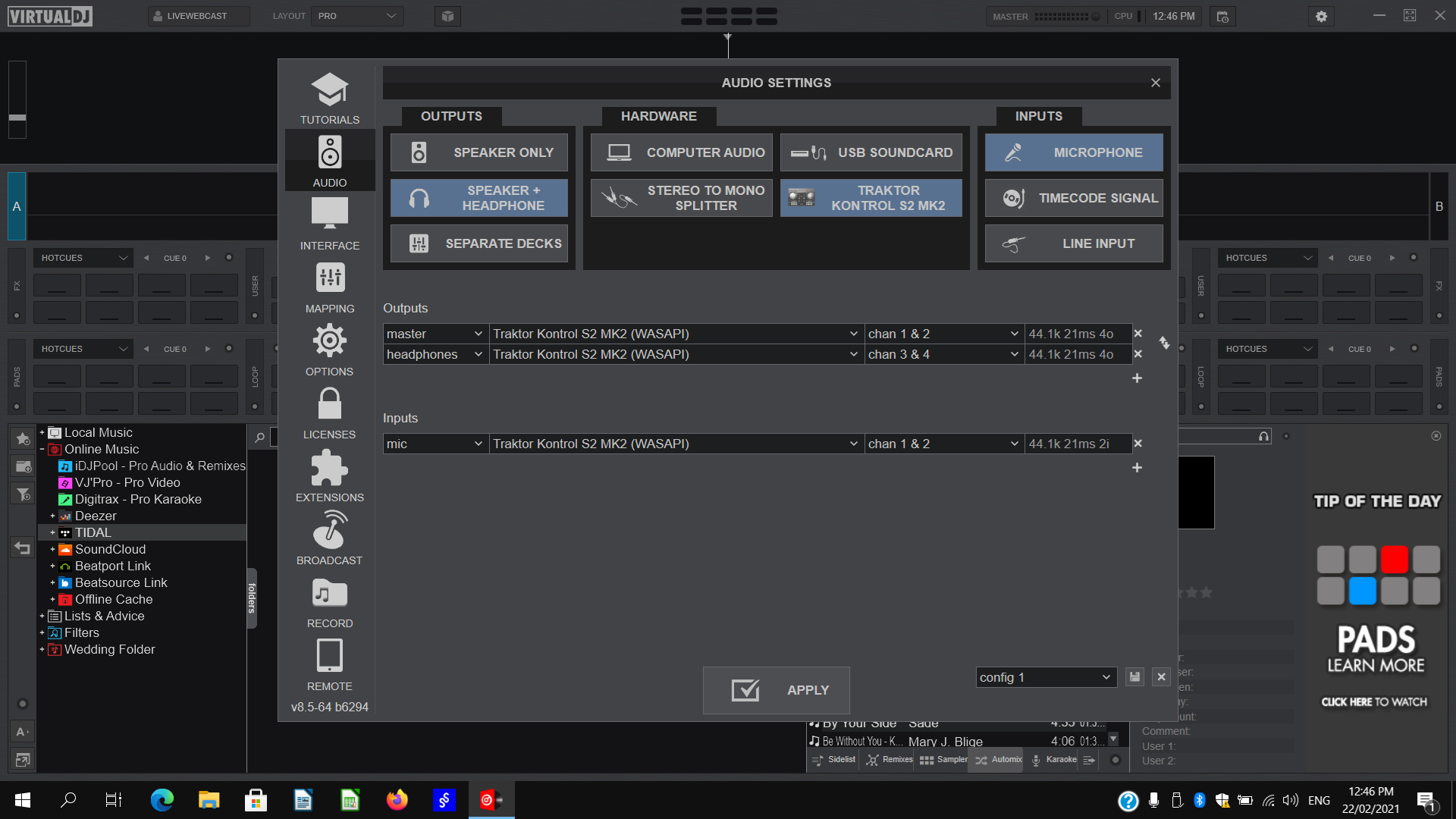The width and height of the screenshot is (1456, 819).
Task: Open mic input channel dropdown
Action: click(943, 444)
